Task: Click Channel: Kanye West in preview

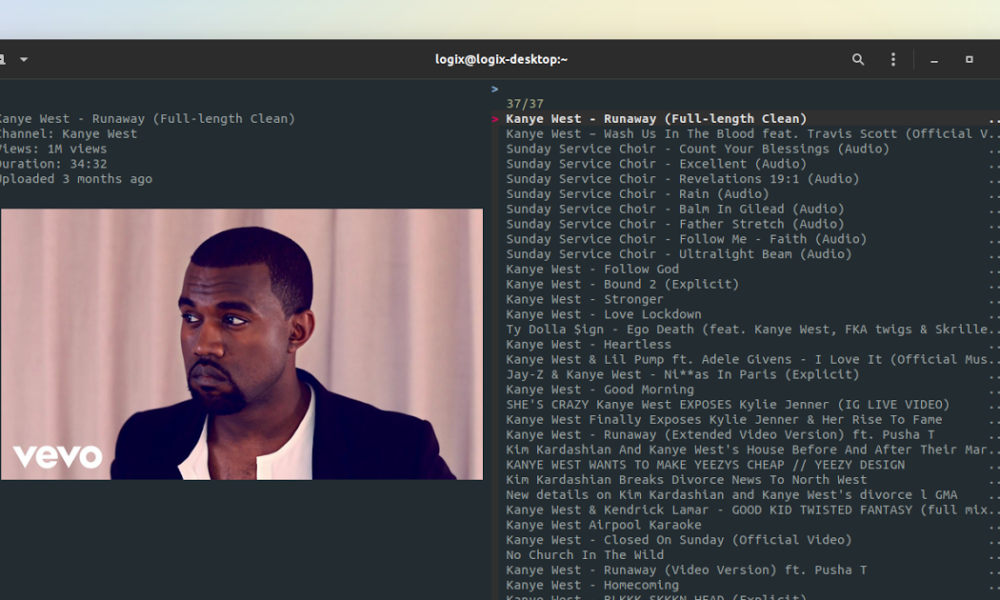Action: 68,134
